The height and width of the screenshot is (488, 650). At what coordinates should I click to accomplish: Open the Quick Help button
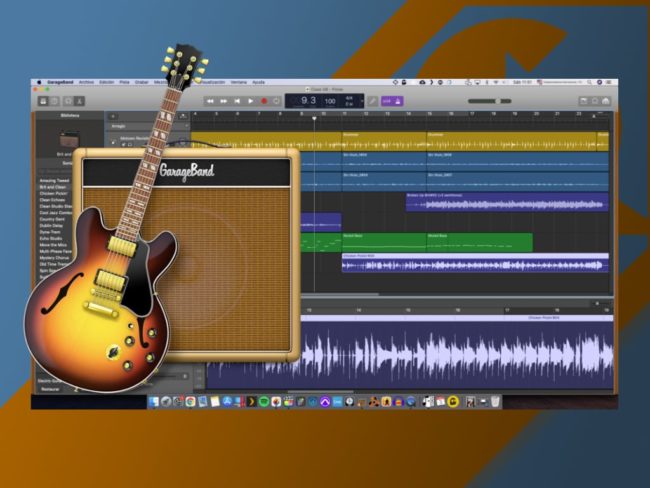(x=54, y=101)
